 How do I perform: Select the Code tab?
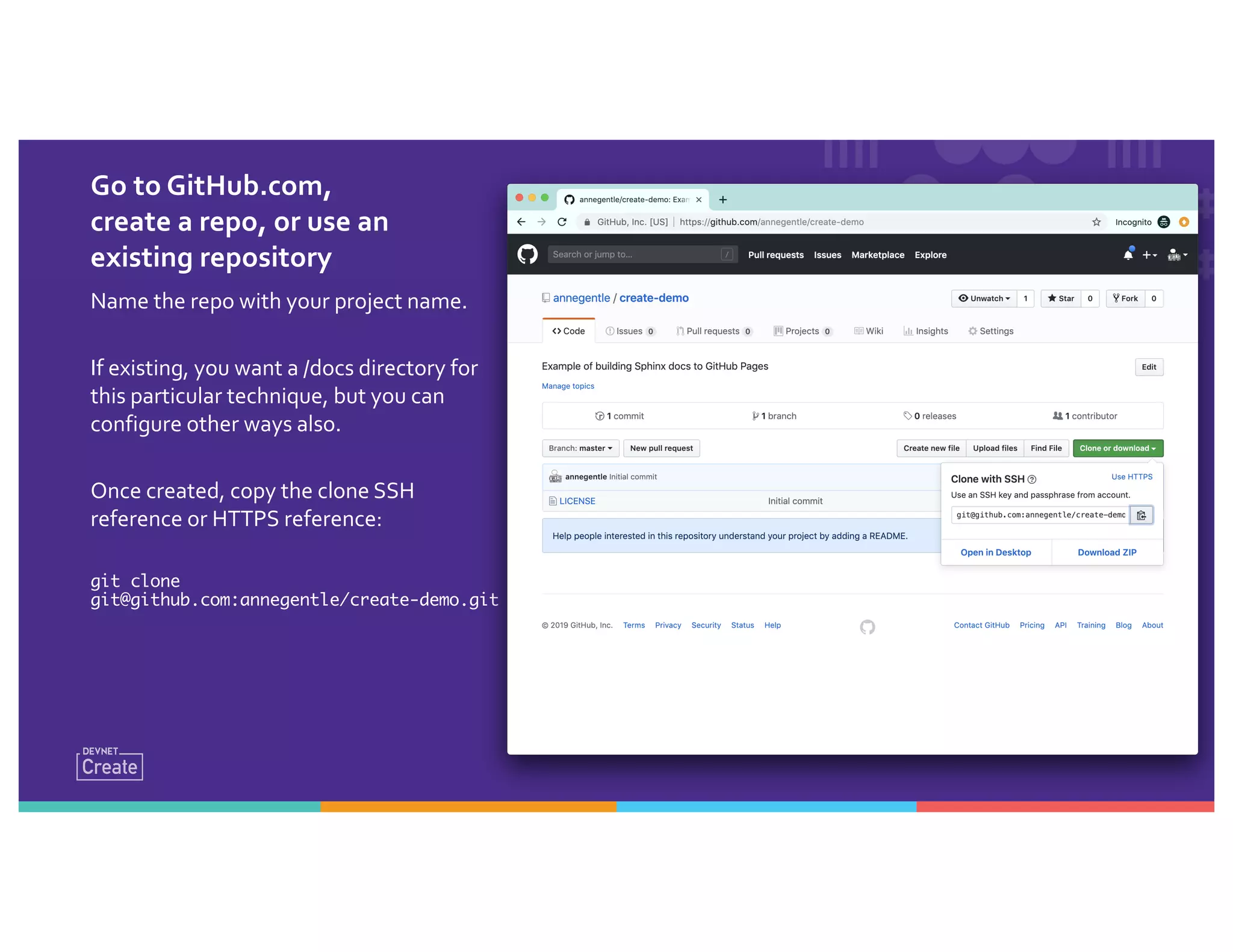tap(568, 331)
